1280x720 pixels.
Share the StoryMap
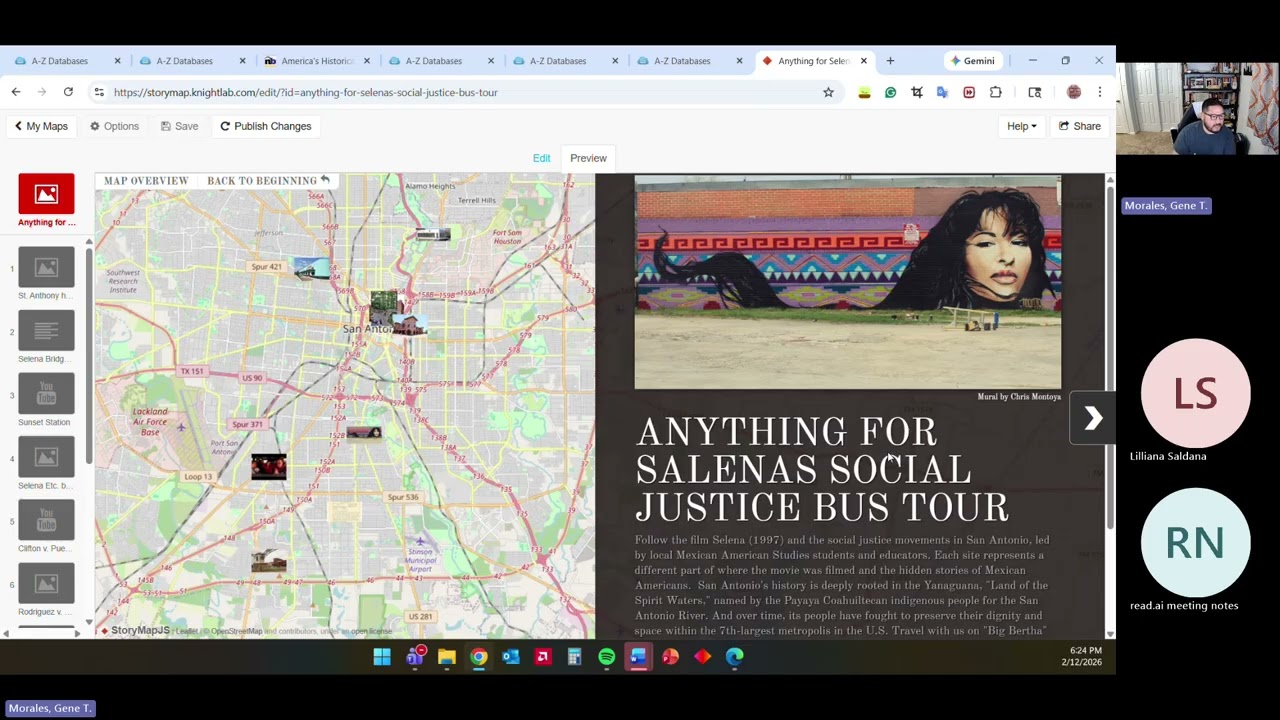[1079, 126]
